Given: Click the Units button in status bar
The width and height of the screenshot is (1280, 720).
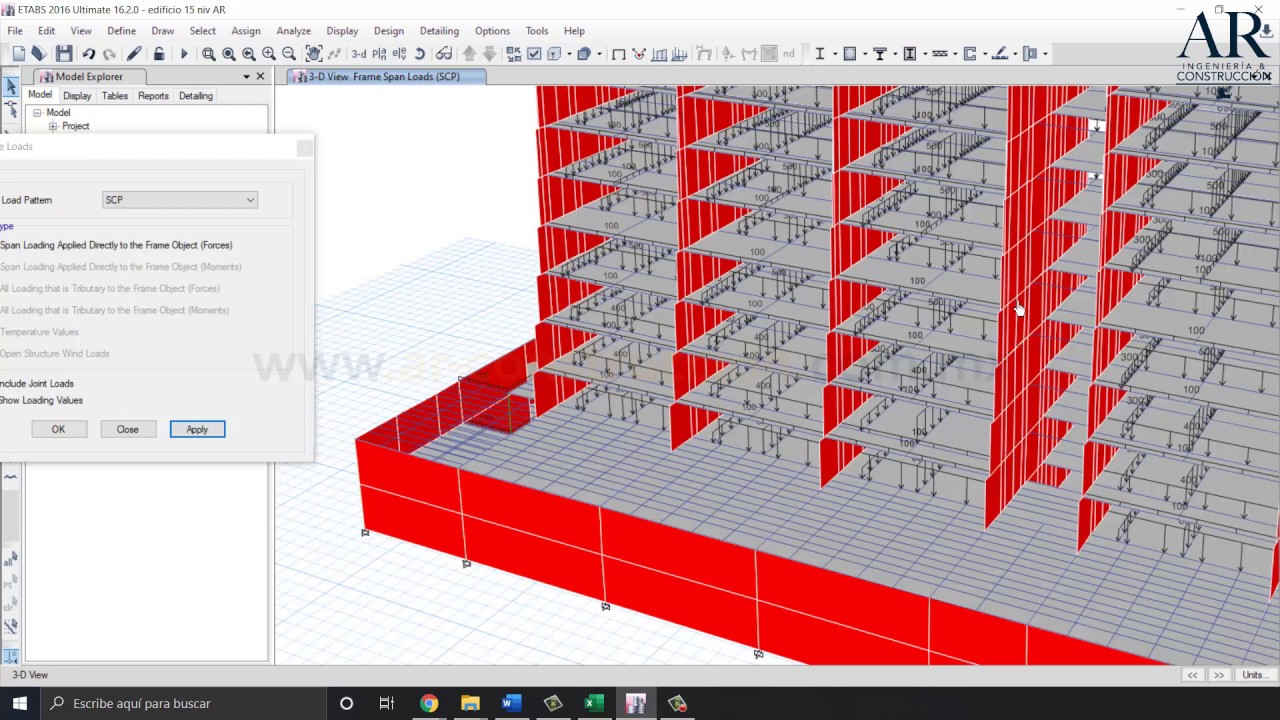Looking at the screenshot, I should coord(1255,675).
